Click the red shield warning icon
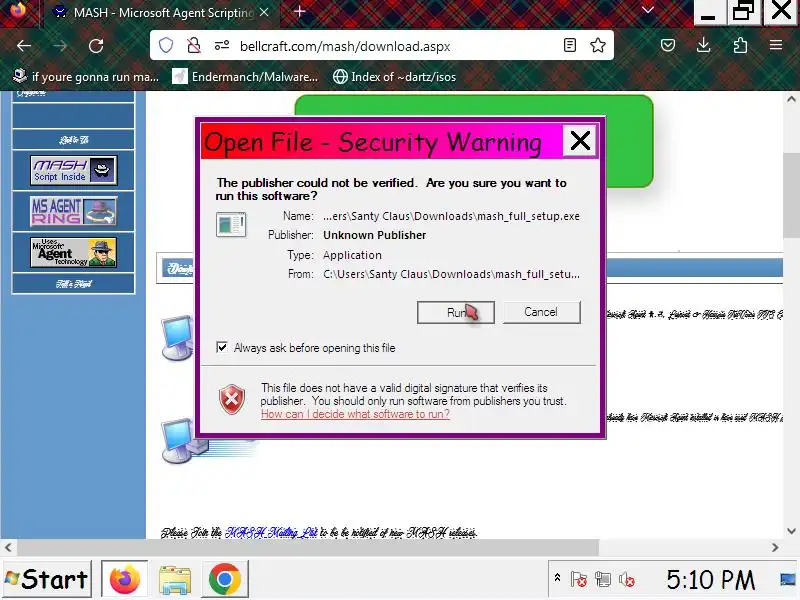The height and width of the screenshot is (600, 800). (x=232, y=399)
